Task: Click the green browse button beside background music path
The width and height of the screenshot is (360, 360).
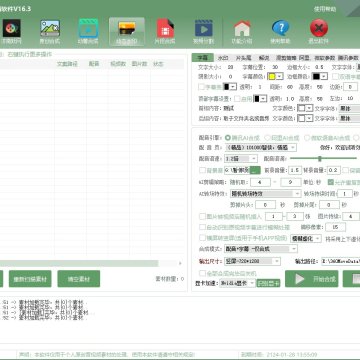Action: click(255, 170)
